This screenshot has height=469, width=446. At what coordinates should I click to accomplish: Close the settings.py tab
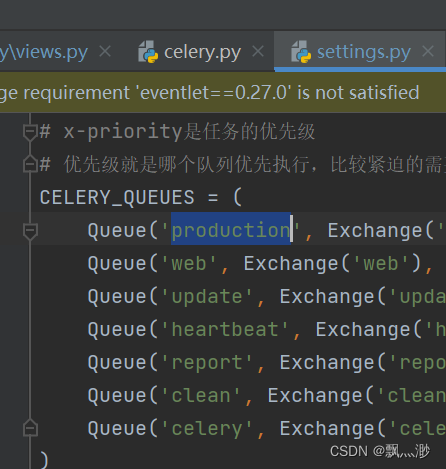pyautogui.click(x=428, y=52)
